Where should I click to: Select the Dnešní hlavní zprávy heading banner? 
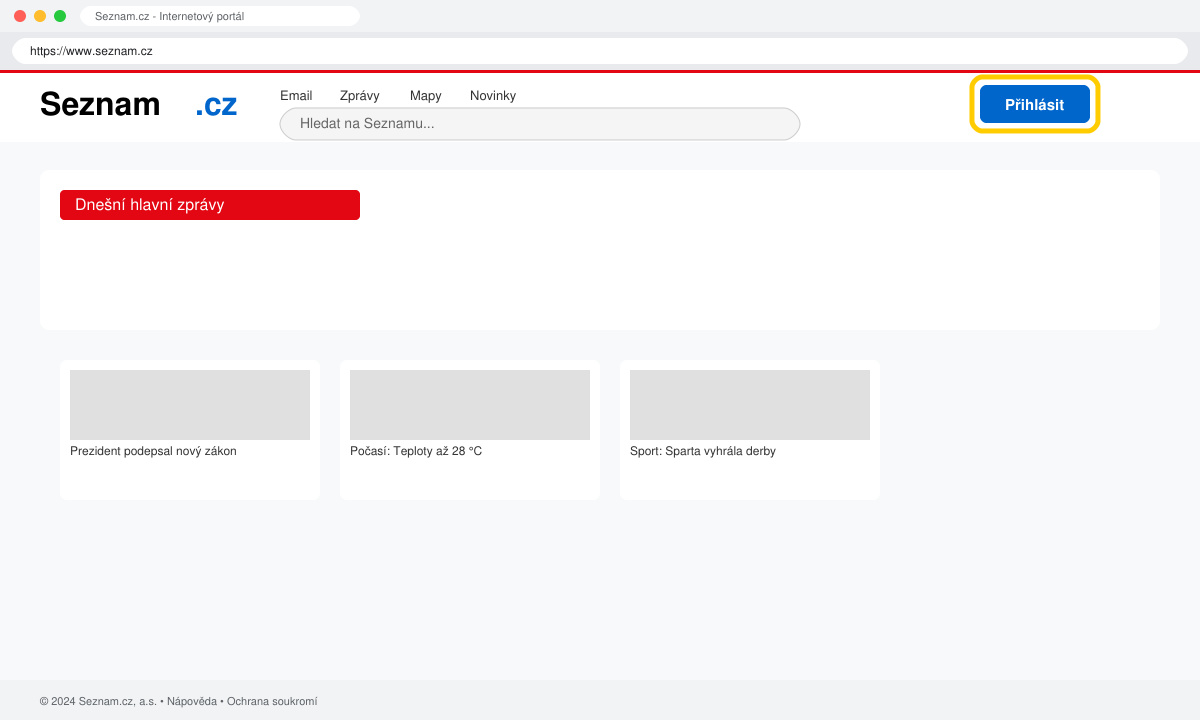click(x=210, y=205)
